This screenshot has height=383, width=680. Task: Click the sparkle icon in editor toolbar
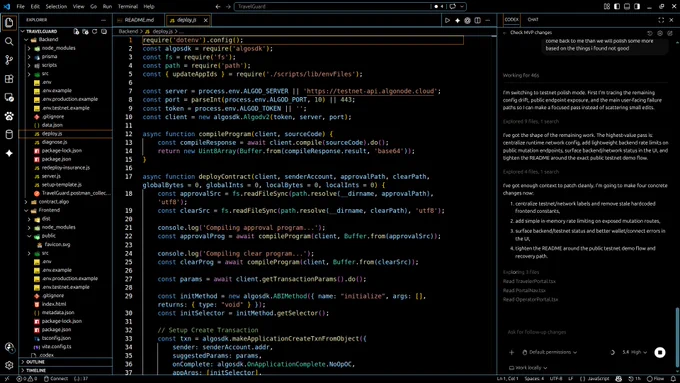457,20
